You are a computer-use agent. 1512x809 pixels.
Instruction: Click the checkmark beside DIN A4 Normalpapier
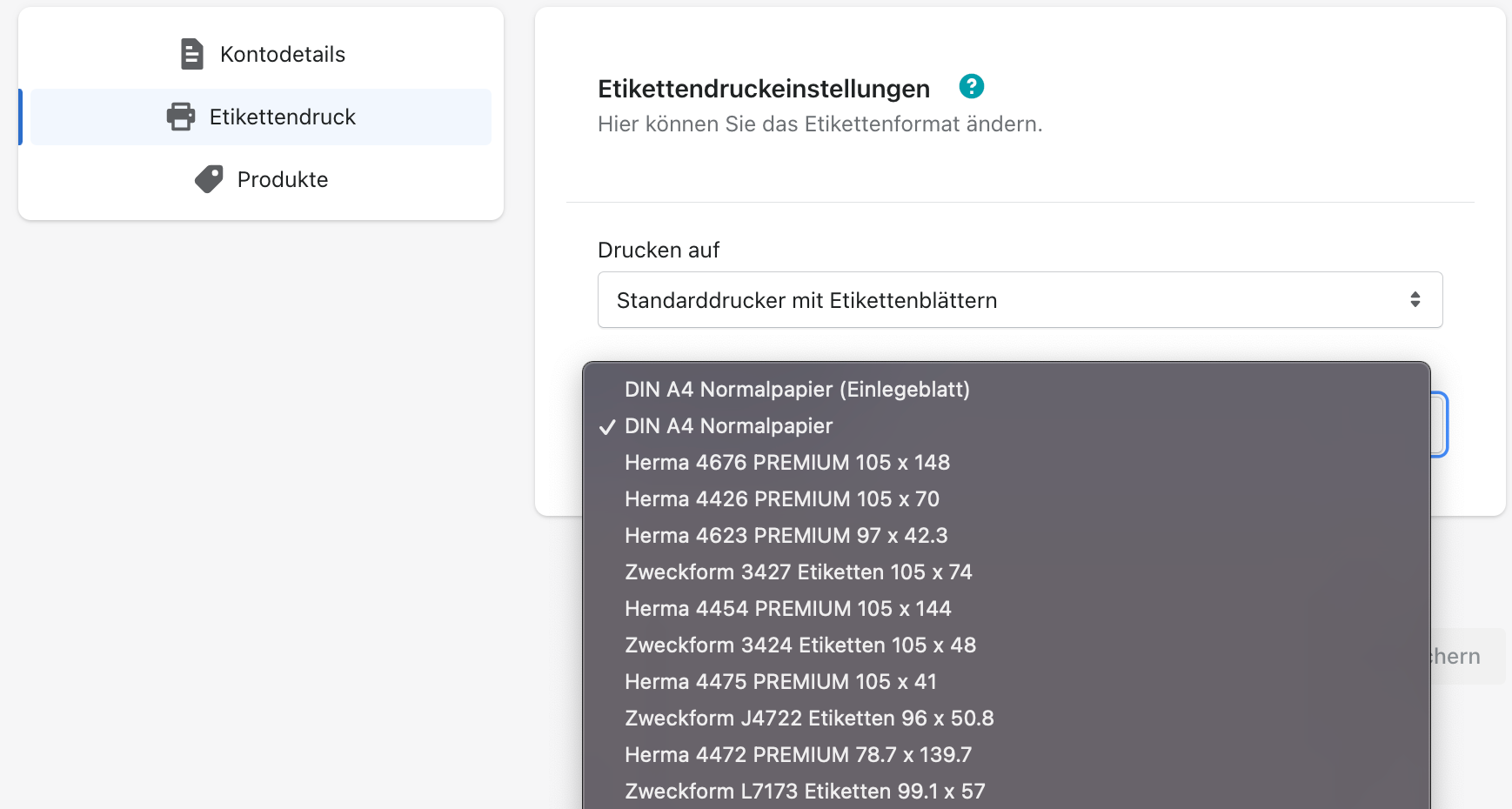(607, 427)
